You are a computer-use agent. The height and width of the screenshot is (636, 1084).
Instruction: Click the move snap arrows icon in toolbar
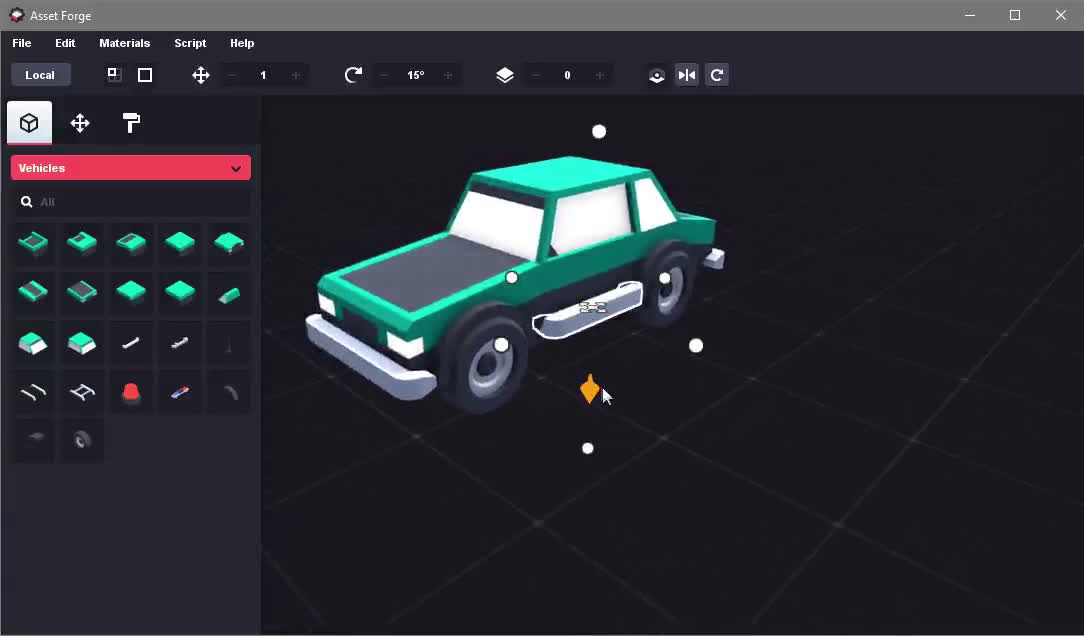[x=201, y=75]
